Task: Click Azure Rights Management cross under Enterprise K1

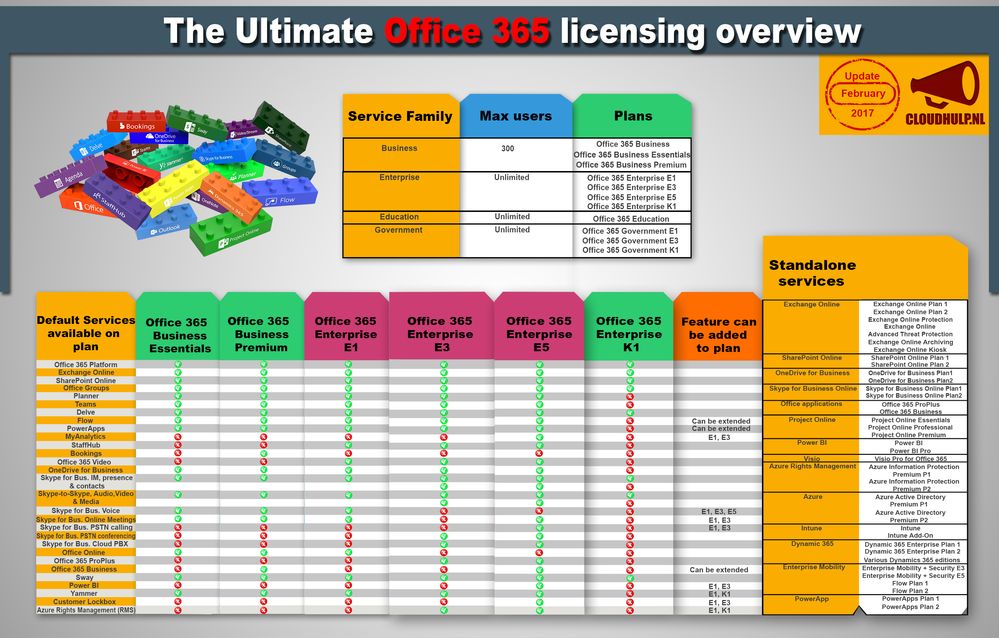Action: 630,610
